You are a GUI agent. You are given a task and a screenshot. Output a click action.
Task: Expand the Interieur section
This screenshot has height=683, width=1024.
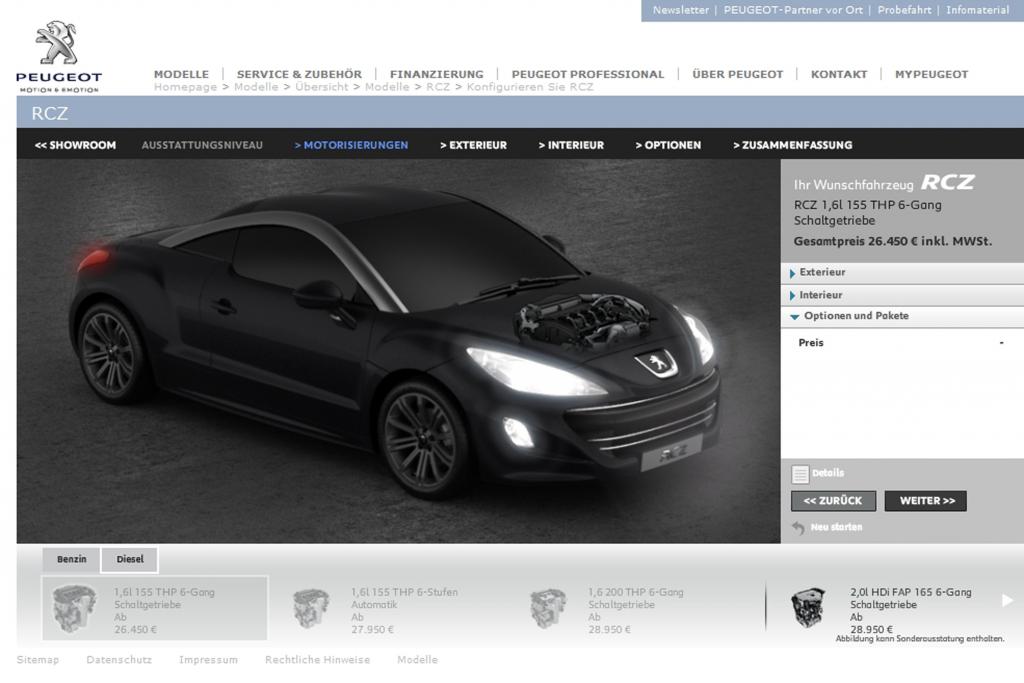point(902,295)
